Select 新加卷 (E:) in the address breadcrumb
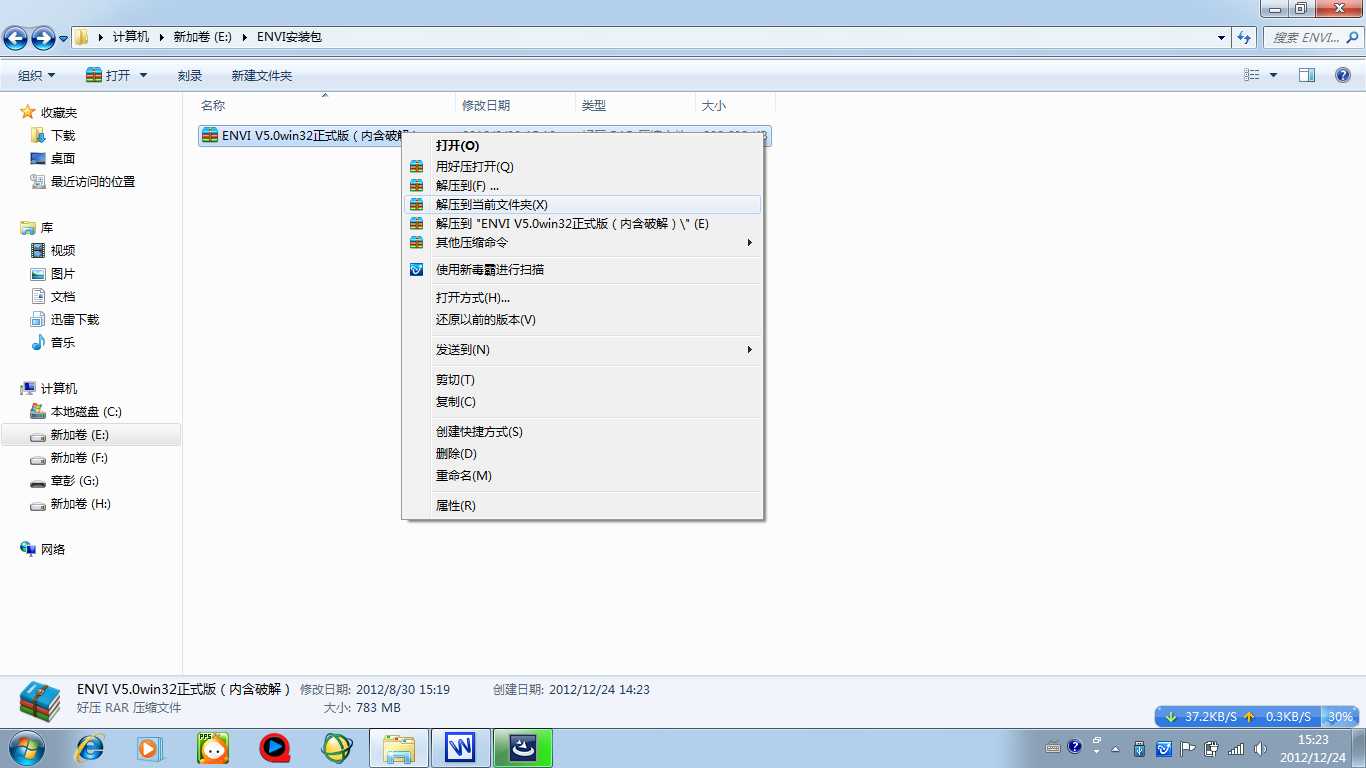This screenshot has height=768, width=1366. point(202,37)
